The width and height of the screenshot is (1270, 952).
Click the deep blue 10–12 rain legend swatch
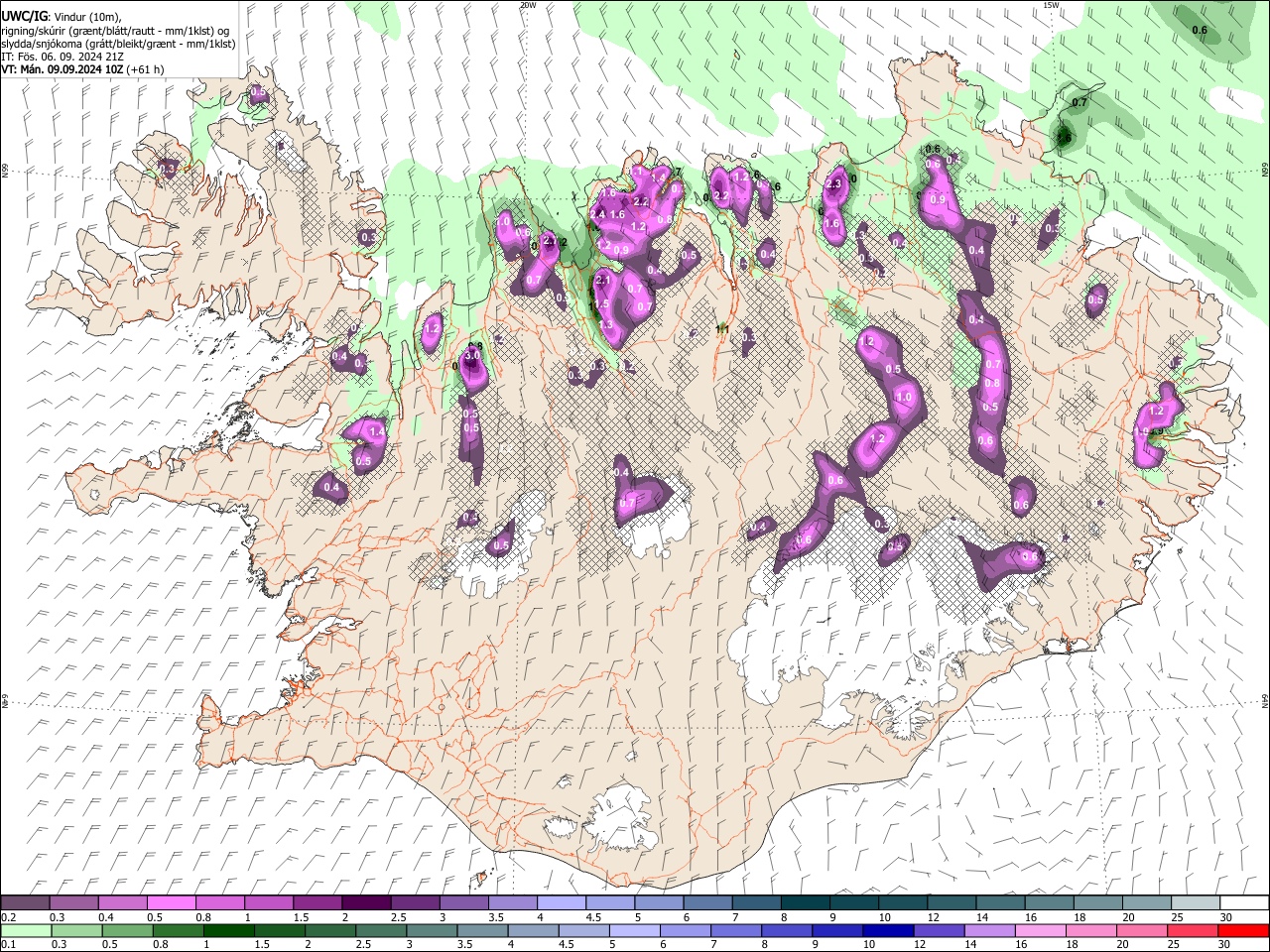[888, 930]
